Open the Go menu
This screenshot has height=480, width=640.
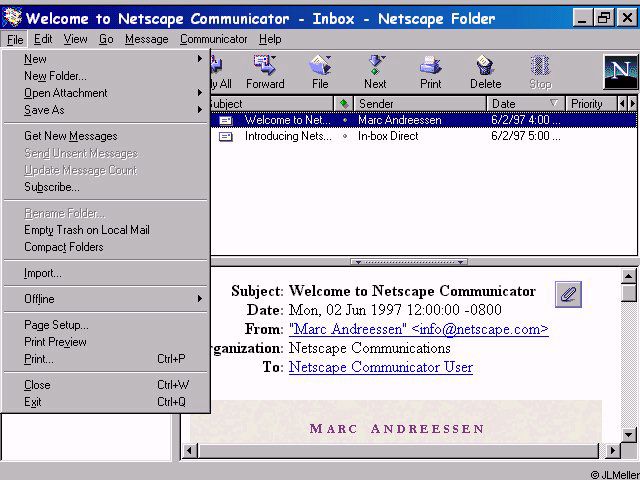pos(106,39)
